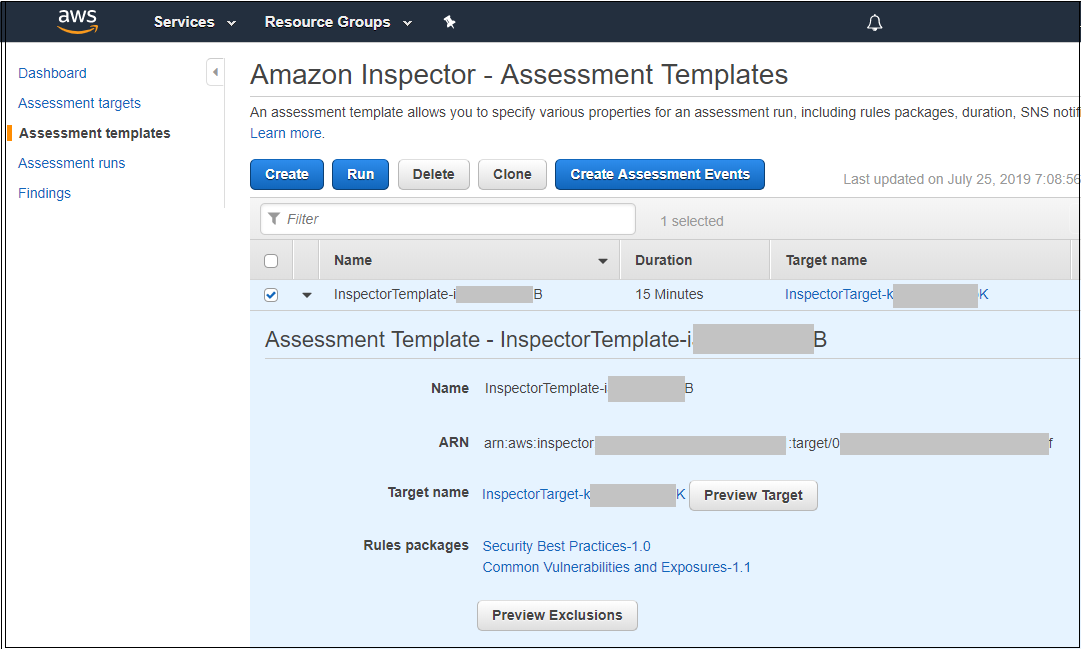Go to Dashboard in sidebar

(x=52, y=73)
